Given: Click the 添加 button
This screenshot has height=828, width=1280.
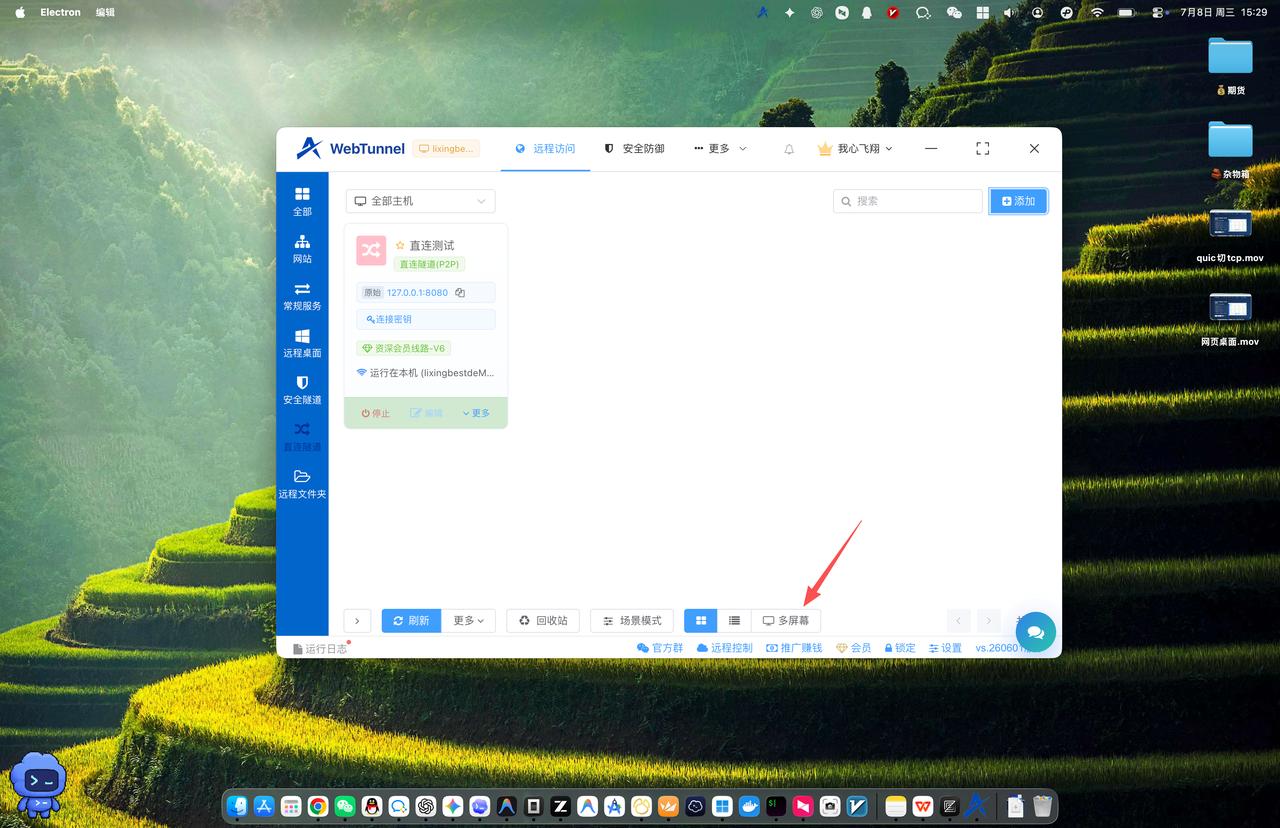Looking at the screenshot, I should click(1018, 201).
